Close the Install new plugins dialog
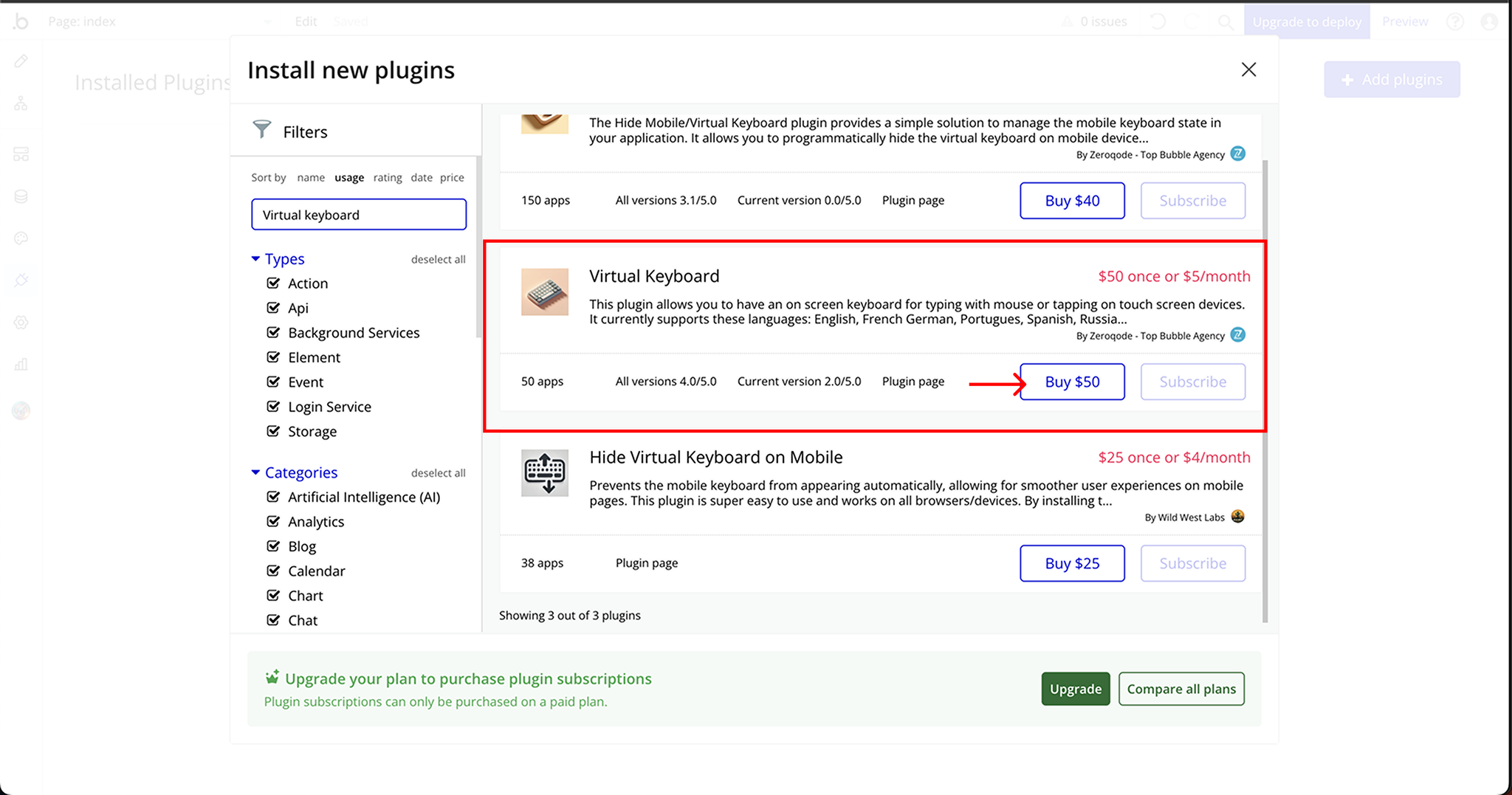This screenshot has height=795, width=1512. point(1248,69)
